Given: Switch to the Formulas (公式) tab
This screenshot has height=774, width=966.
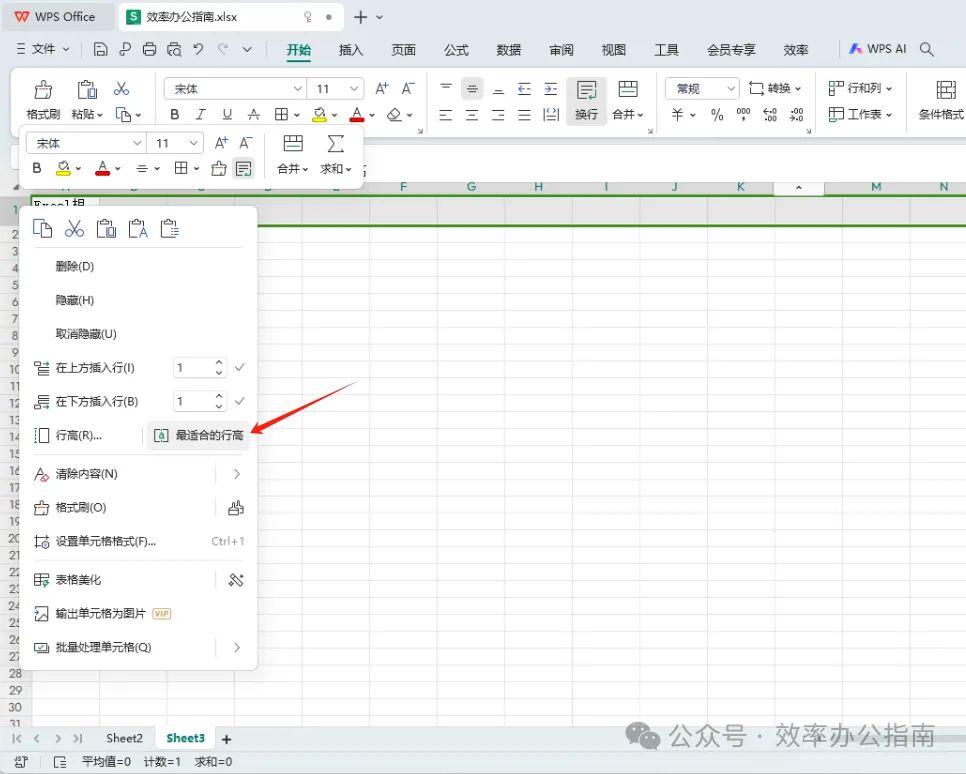Looking at the screenshot, I should tap(456, 50).
